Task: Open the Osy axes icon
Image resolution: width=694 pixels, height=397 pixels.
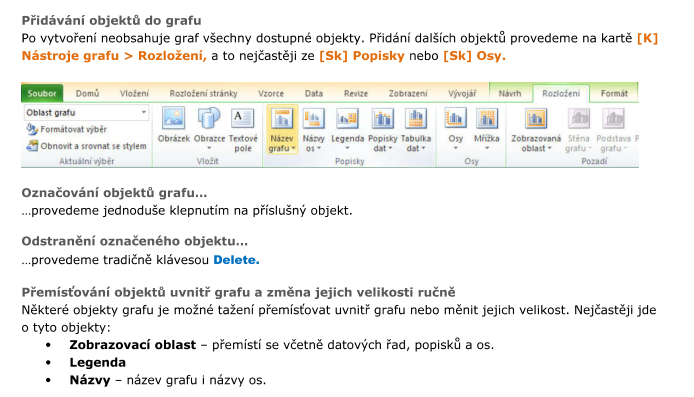Action: [x=455, y=119]
